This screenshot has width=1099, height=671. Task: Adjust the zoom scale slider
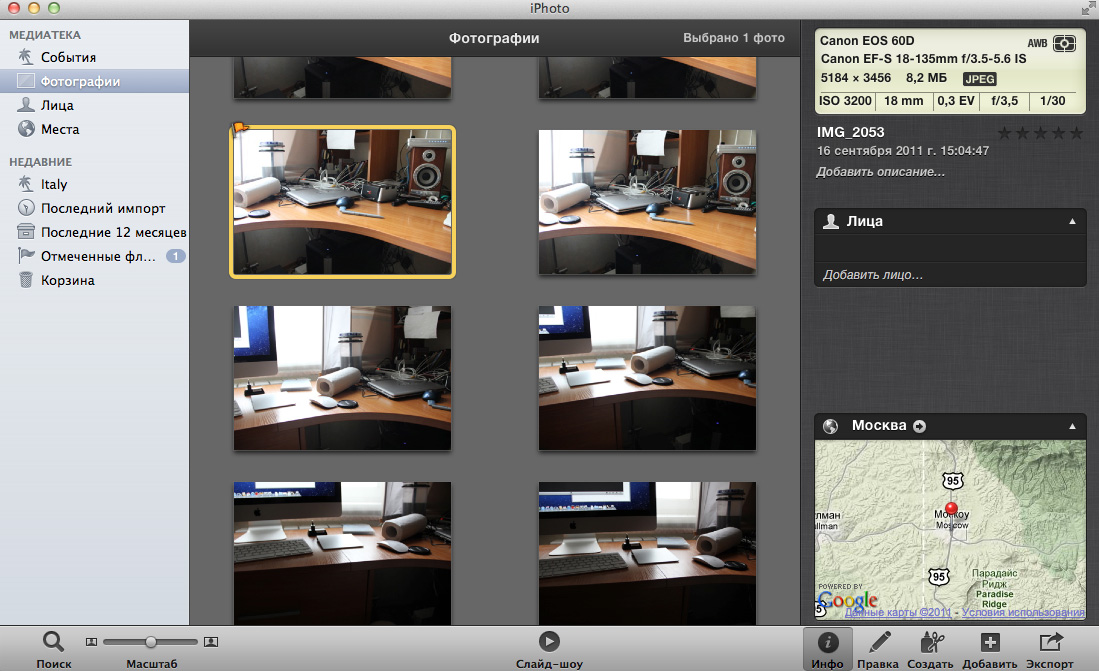151,641
